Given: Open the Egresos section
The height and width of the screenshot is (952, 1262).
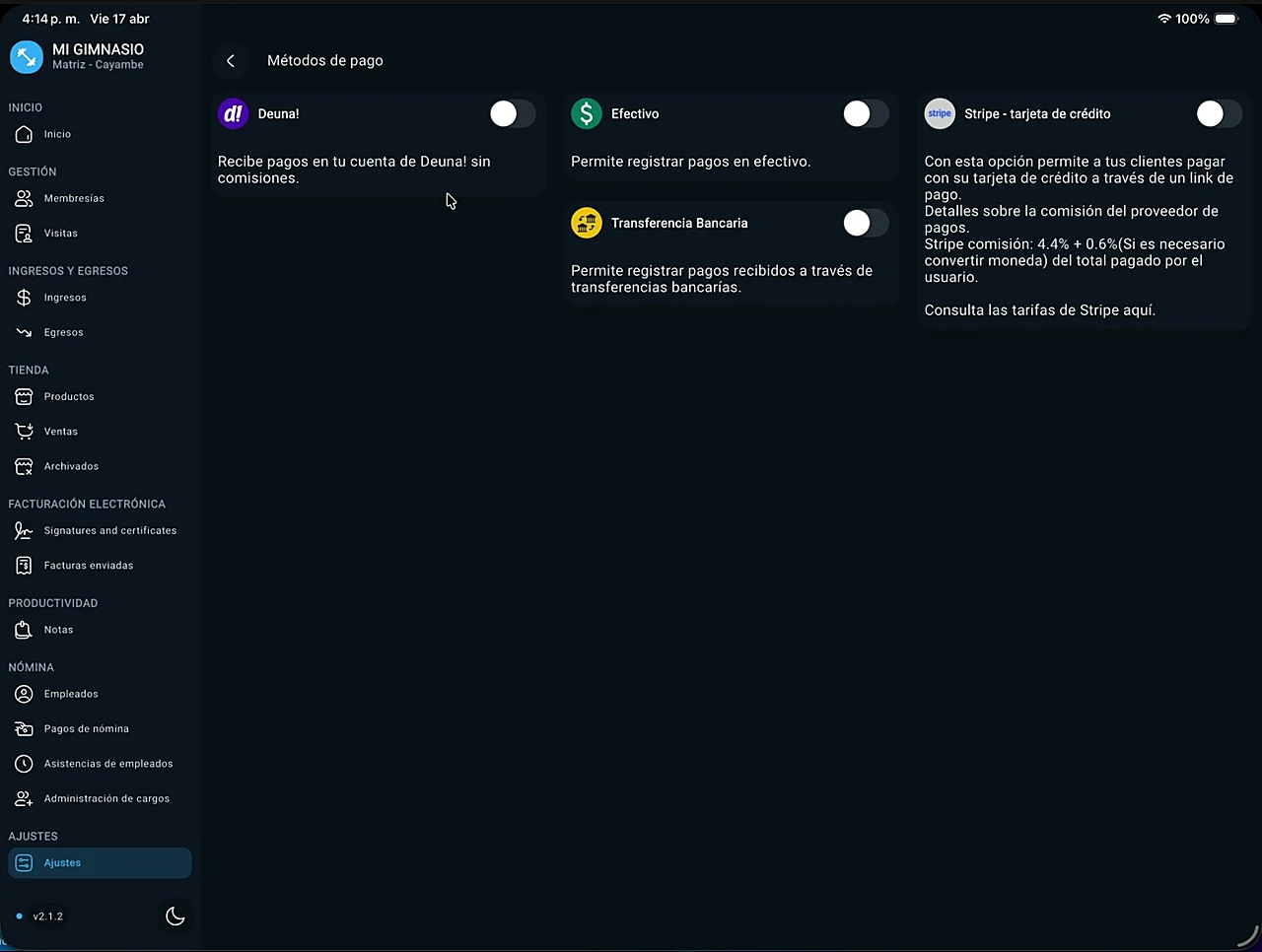Looking at the screenshot, I should click(x=63, y=332).
